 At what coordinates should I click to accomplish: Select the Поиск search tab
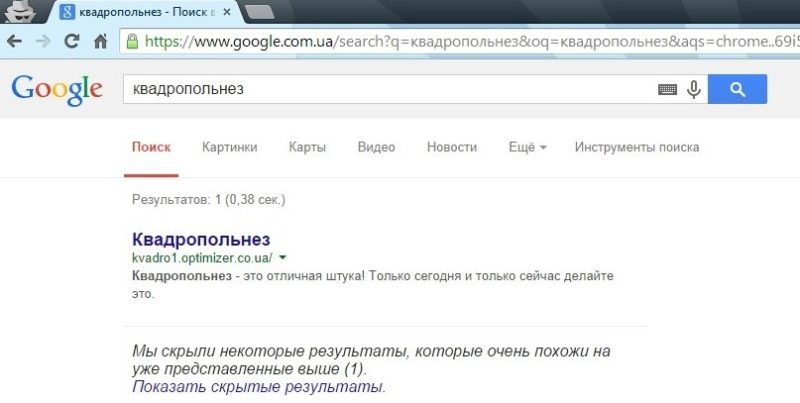coord(151,147)
